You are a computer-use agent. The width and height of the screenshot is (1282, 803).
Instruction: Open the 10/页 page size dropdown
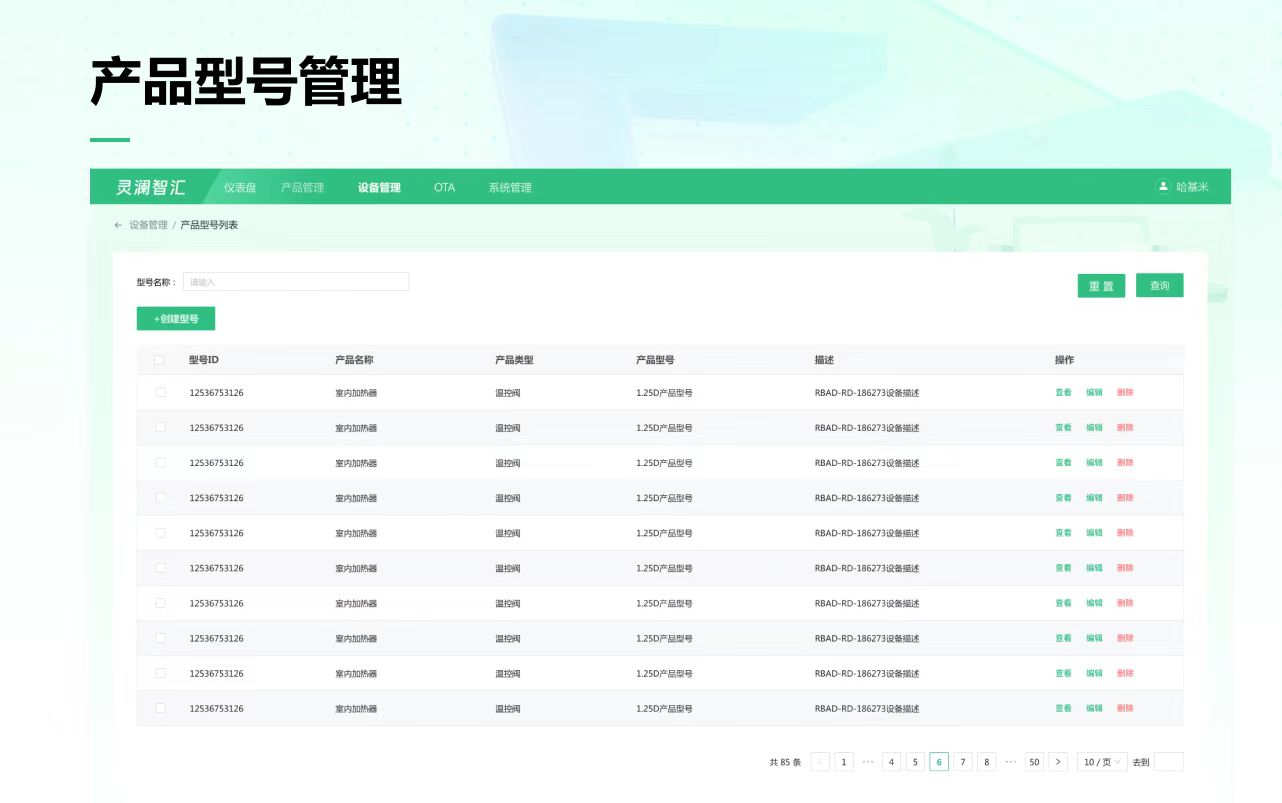1102,762
